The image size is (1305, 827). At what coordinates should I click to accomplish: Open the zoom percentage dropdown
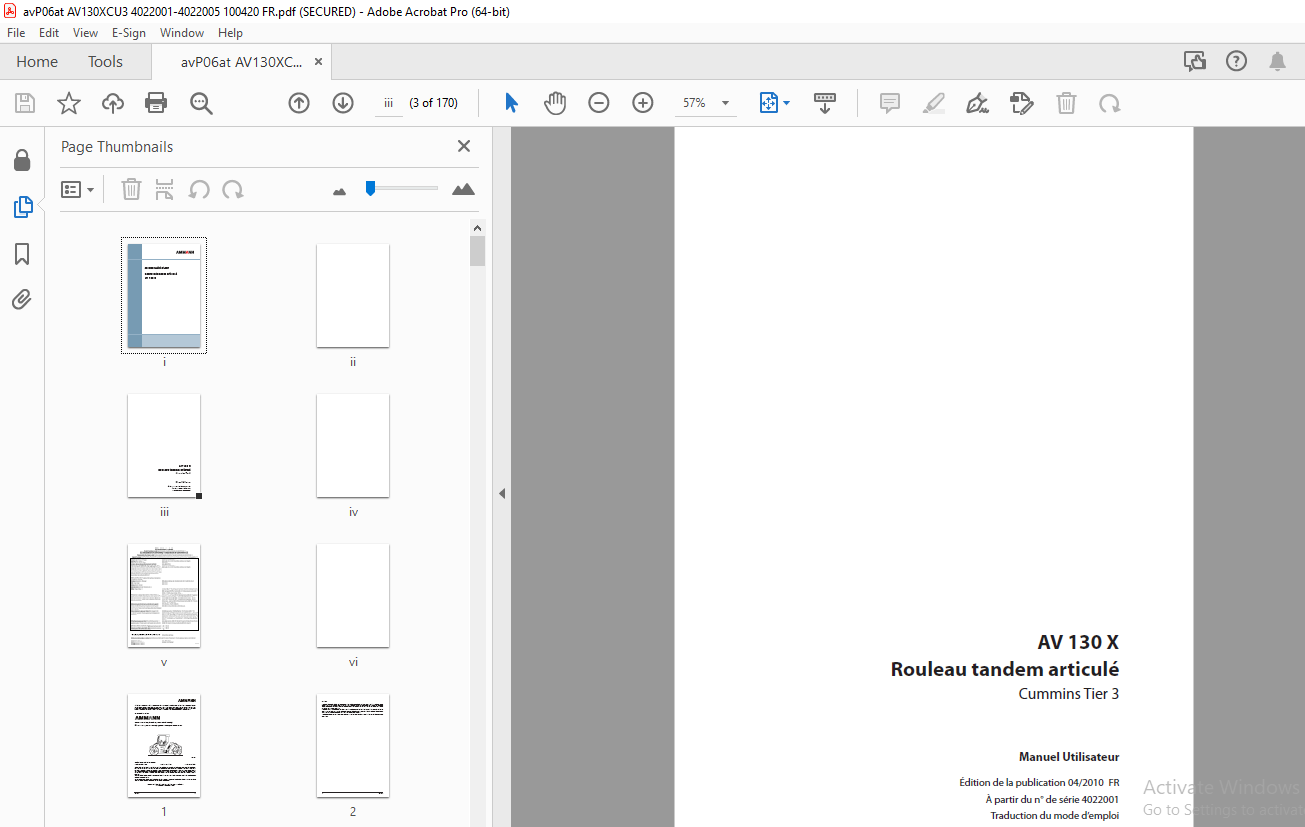pos(725,103)
